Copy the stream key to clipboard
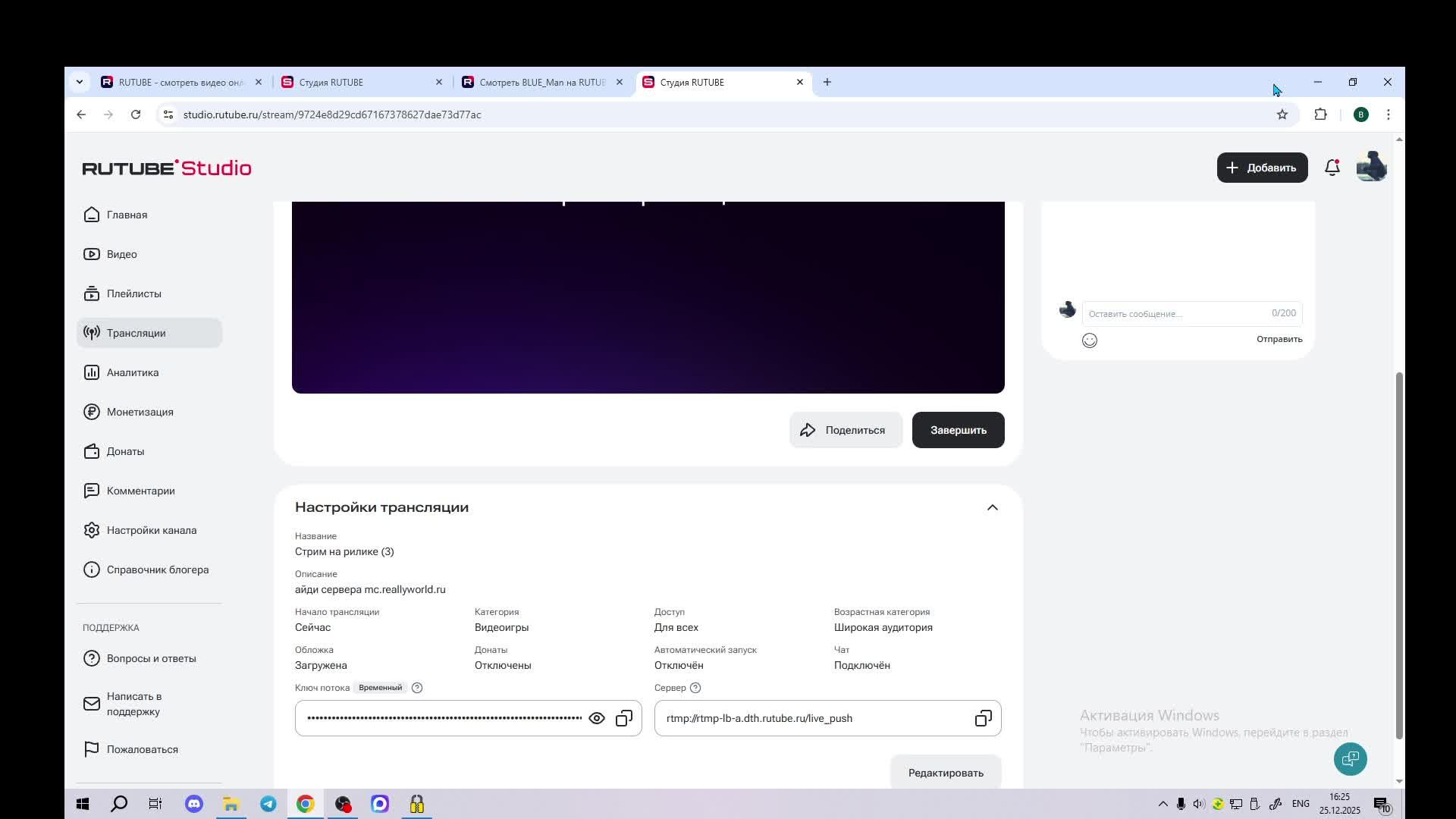 624,718
